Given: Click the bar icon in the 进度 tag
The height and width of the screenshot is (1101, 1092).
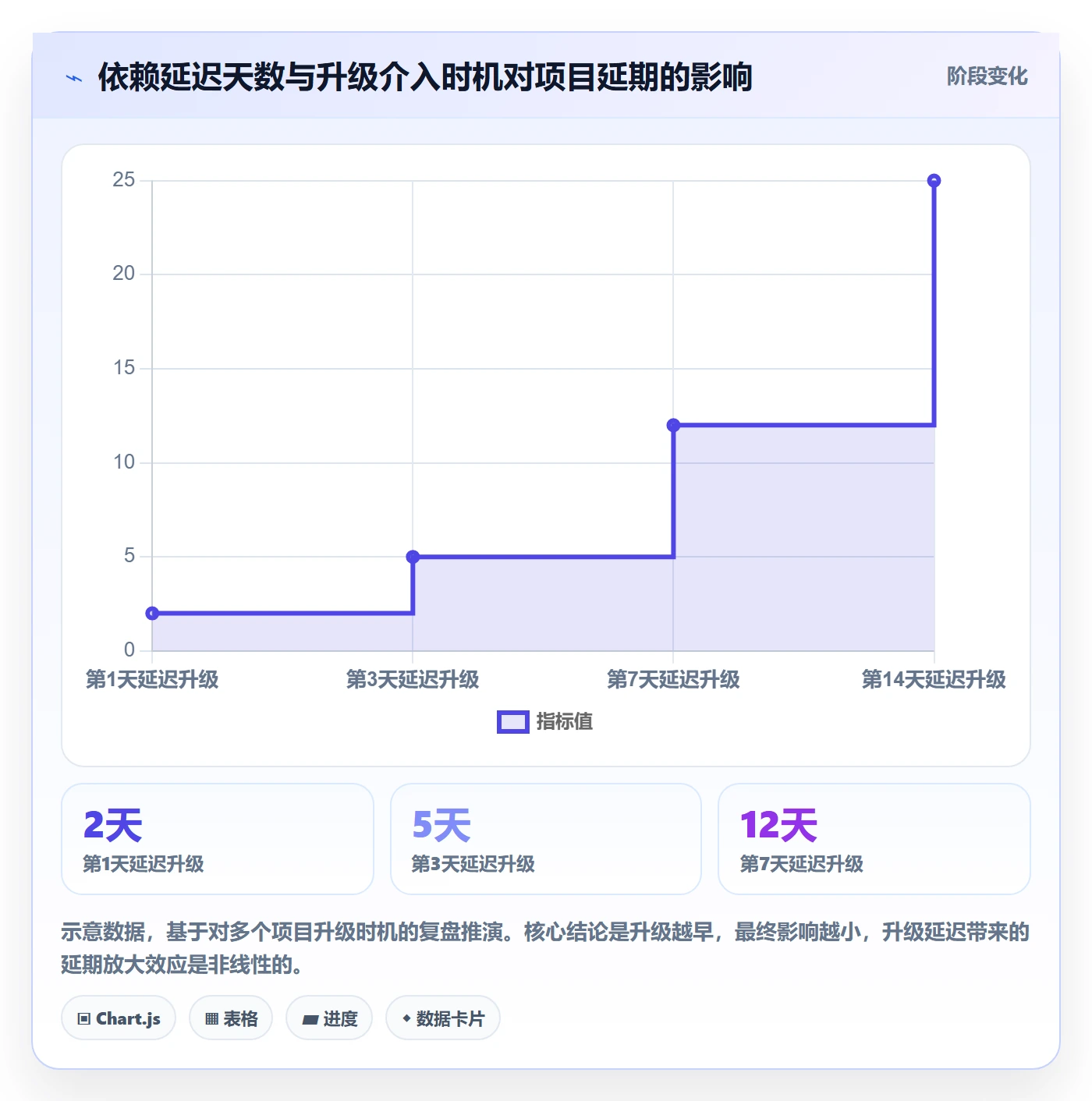Looking at the screenshot, I should [310, 1019].
